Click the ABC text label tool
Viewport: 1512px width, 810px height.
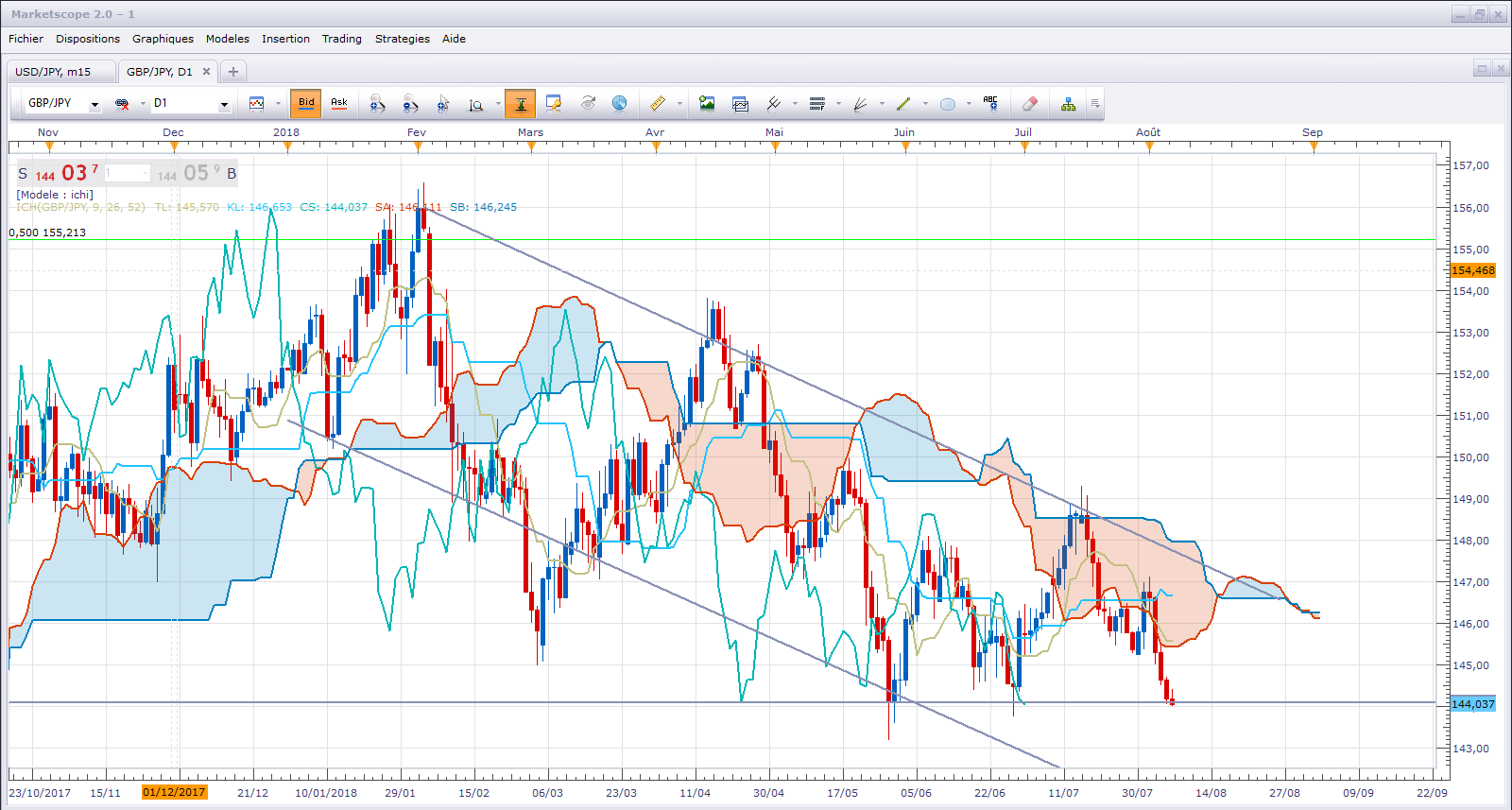point(990,104)
